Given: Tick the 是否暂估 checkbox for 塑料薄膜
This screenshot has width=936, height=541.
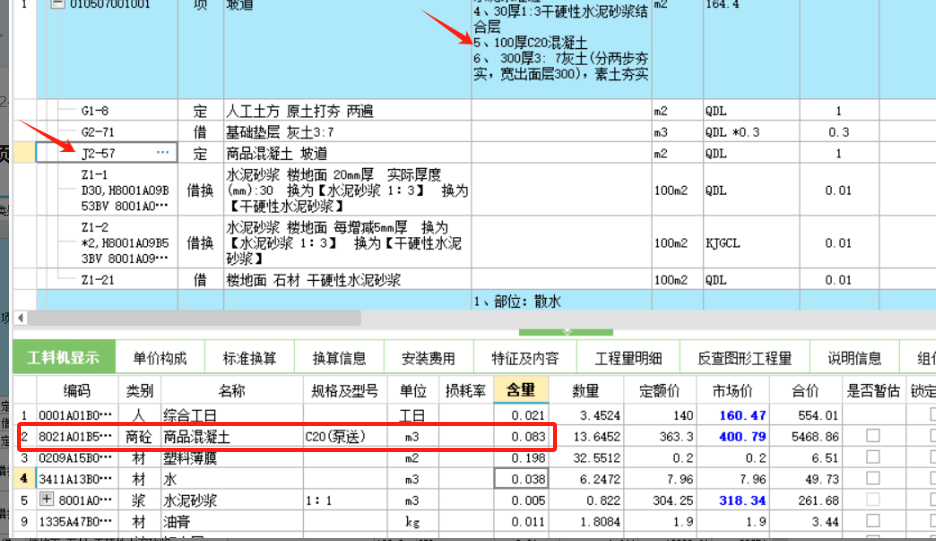Looking at the screenshot, I should pos(873,457).
